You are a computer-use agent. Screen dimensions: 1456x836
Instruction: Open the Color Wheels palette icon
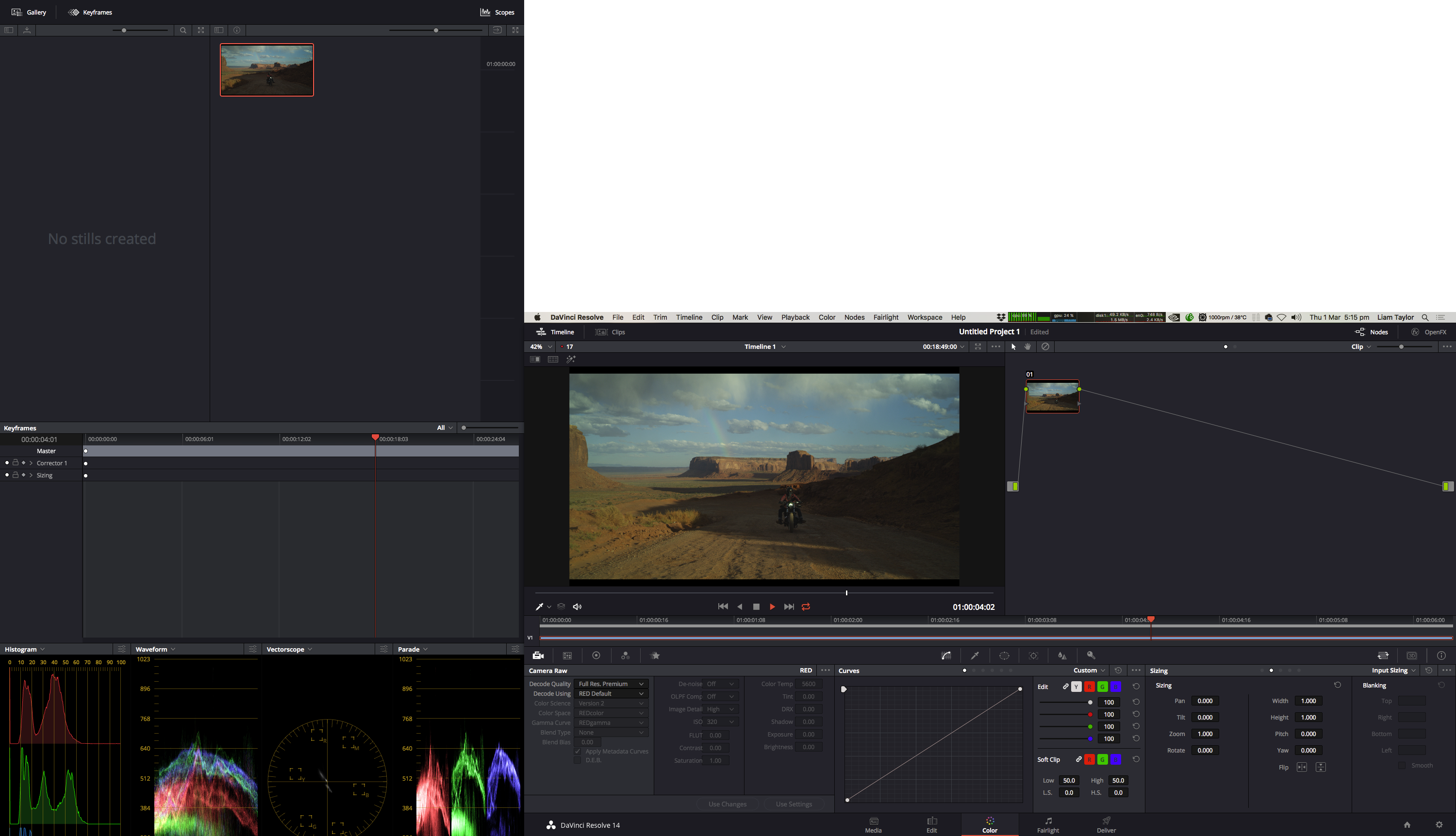pyautogui.click(x=596, y=655)
